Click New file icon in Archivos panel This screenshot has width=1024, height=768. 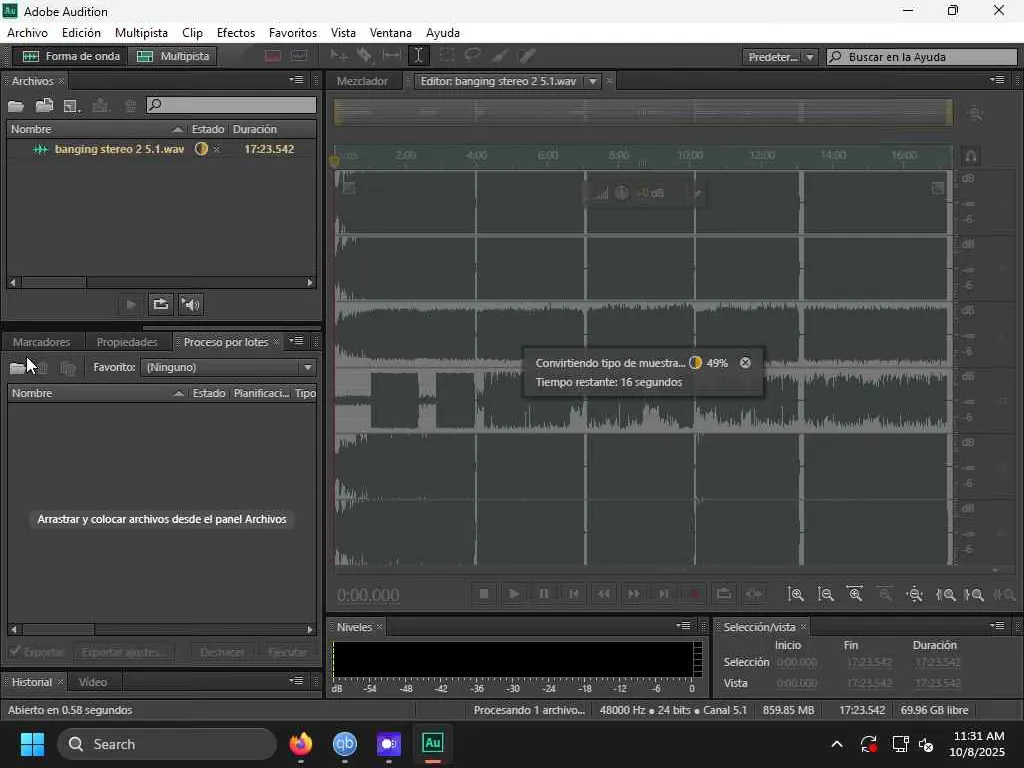click(72, 106)
